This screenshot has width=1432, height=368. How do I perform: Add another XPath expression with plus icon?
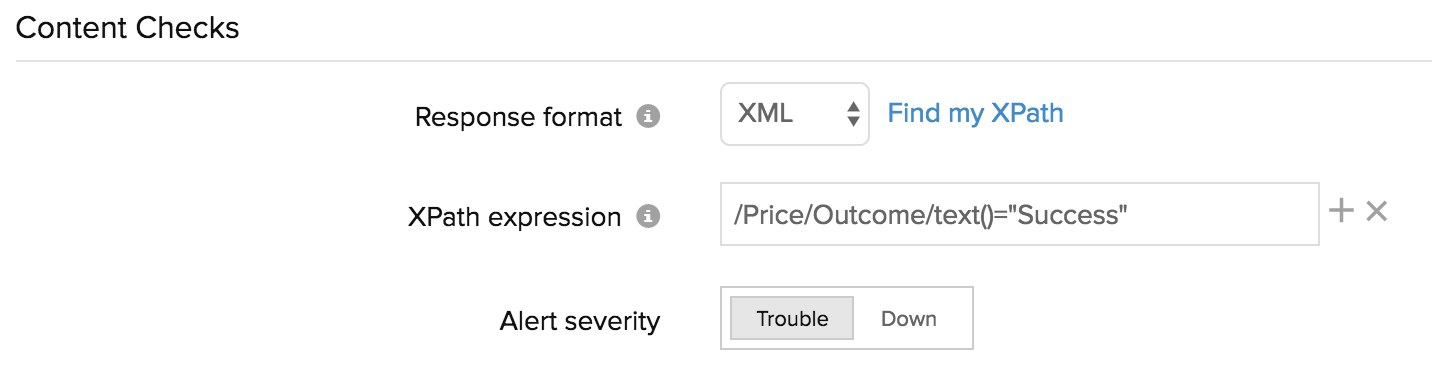click(1341, 211)
